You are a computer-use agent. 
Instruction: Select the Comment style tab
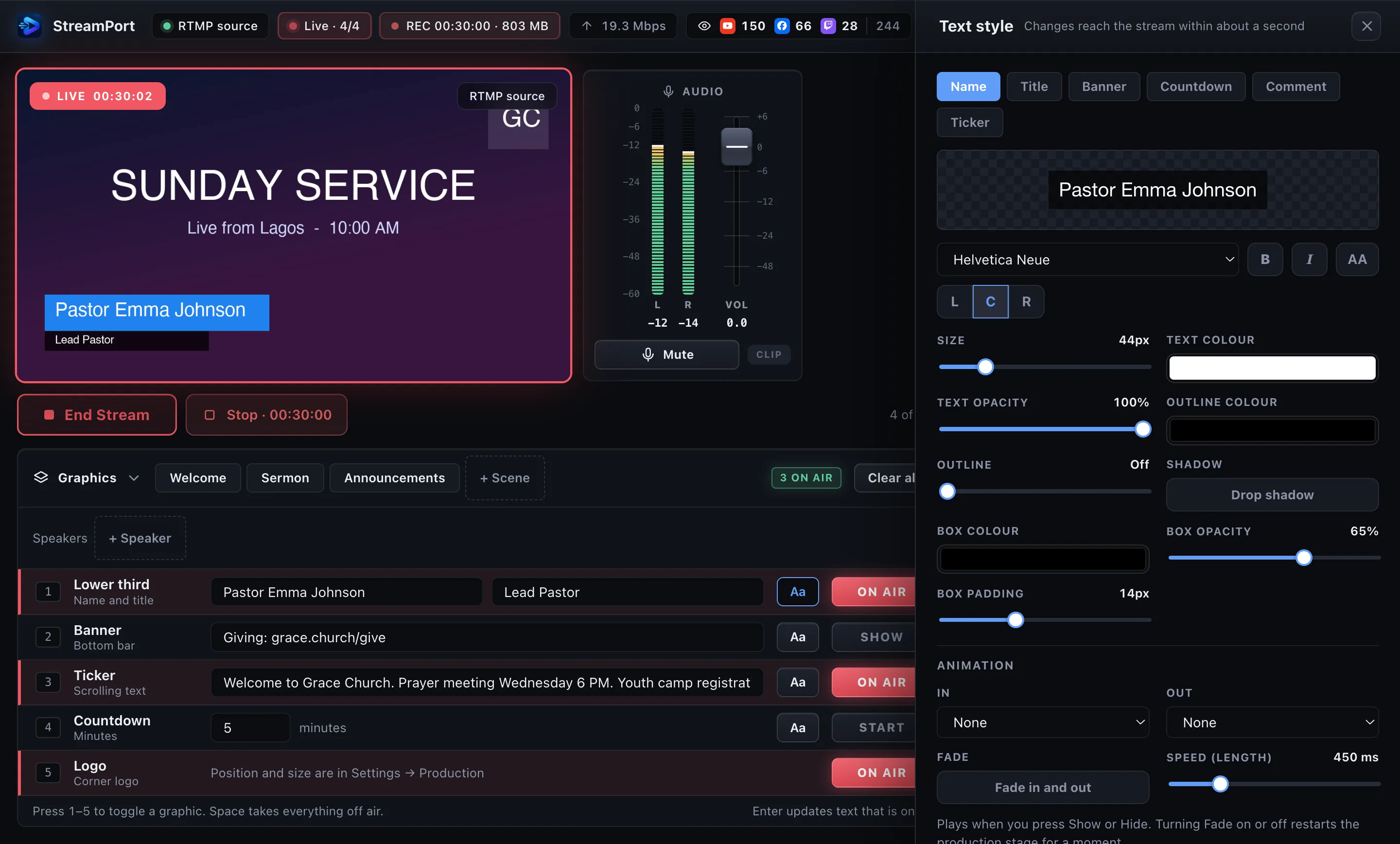coord(1295,87)
